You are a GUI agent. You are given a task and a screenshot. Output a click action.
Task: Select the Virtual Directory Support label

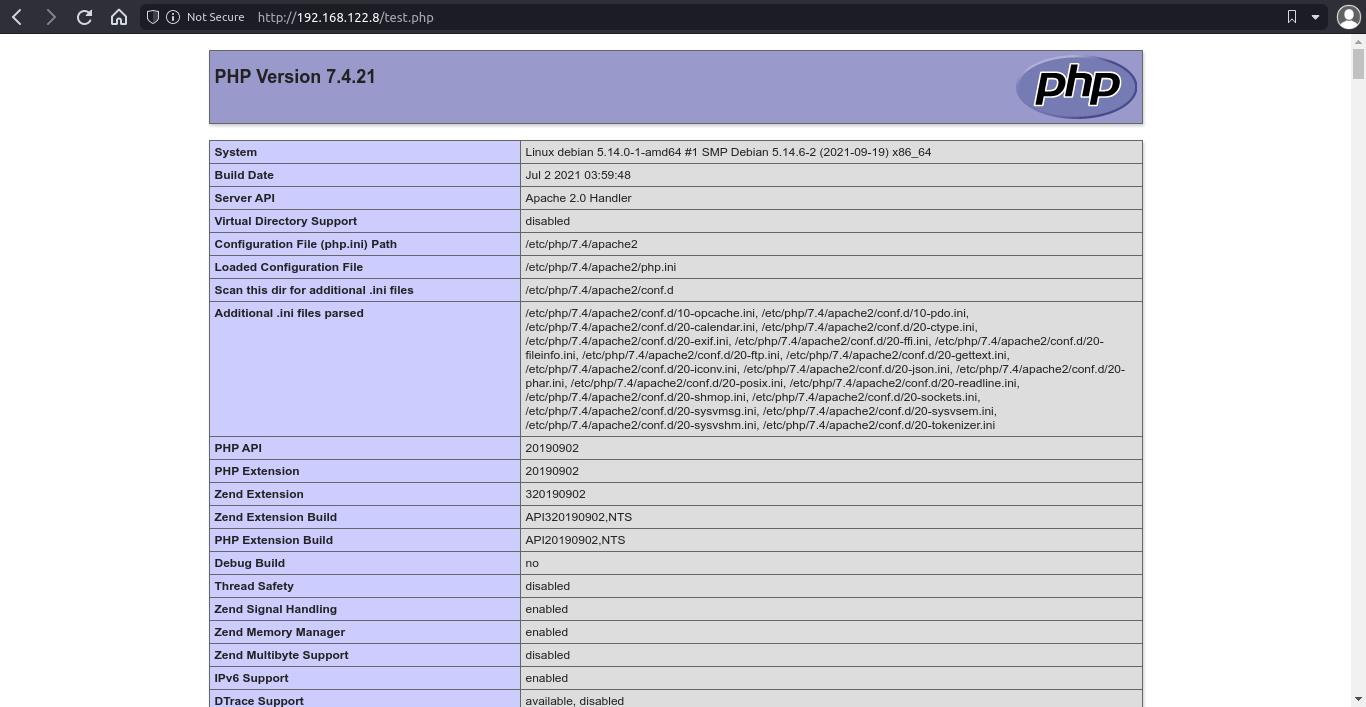286,221
